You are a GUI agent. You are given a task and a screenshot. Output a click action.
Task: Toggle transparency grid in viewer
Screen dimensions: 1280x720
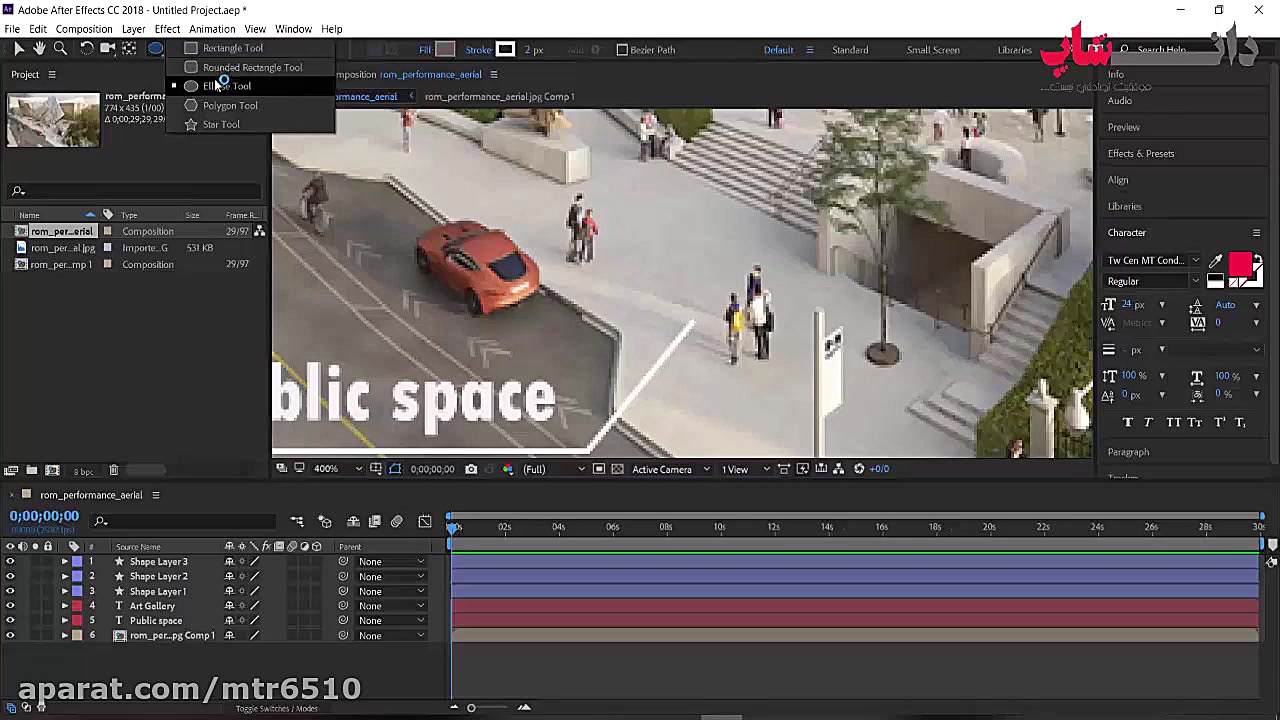pyautogui.click(x=617, y=469)
